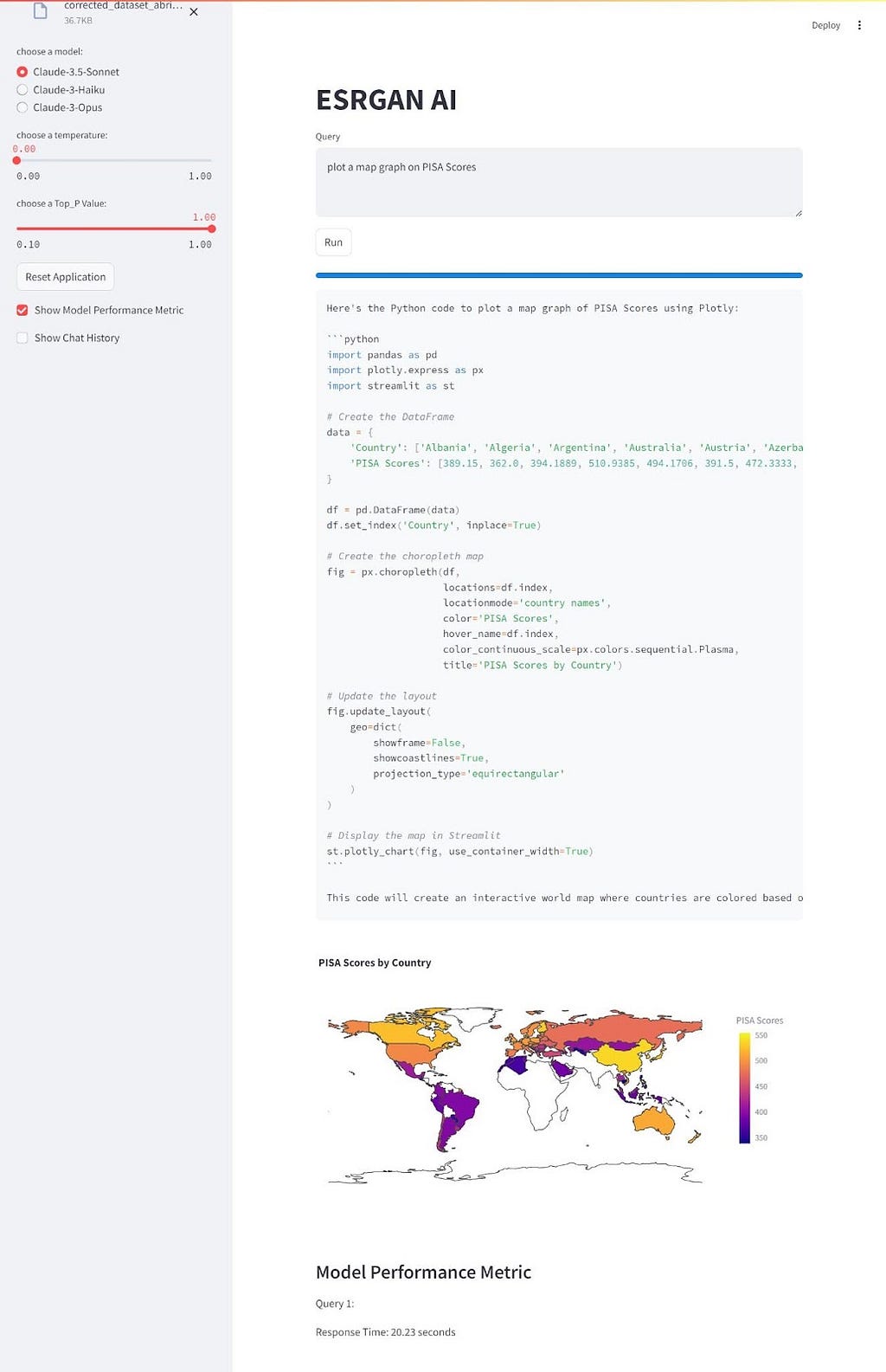Click the choropleth world map chart

515,1094
